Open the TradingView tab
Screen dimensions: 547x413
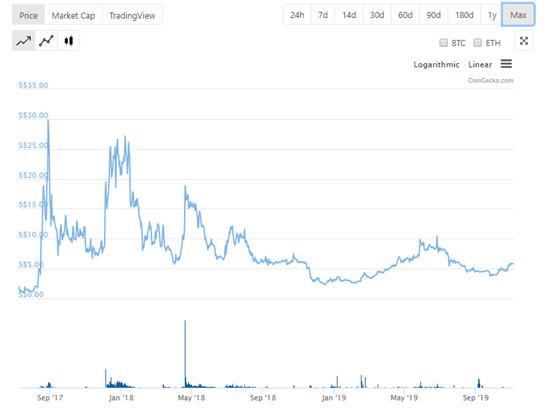point(132,15)
